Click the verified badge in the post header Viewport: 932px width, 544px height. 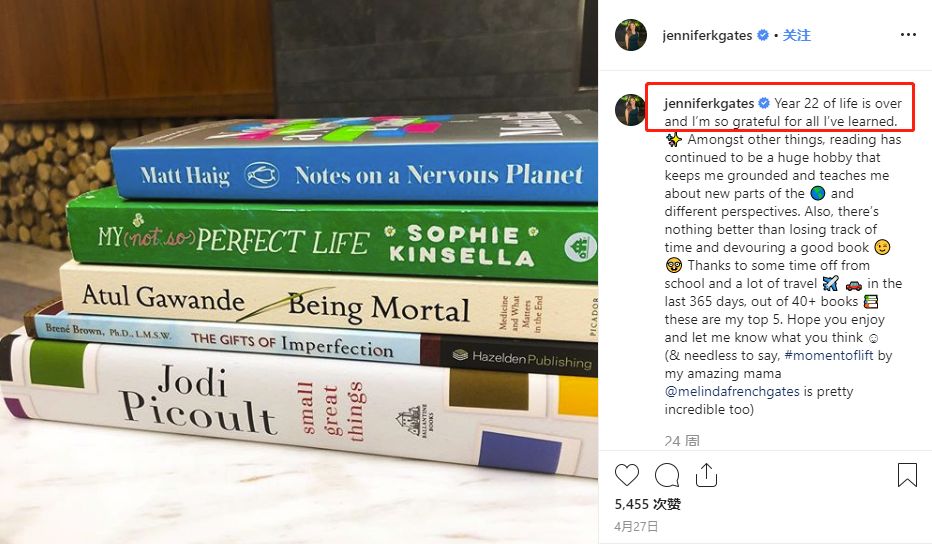point(763,35)
